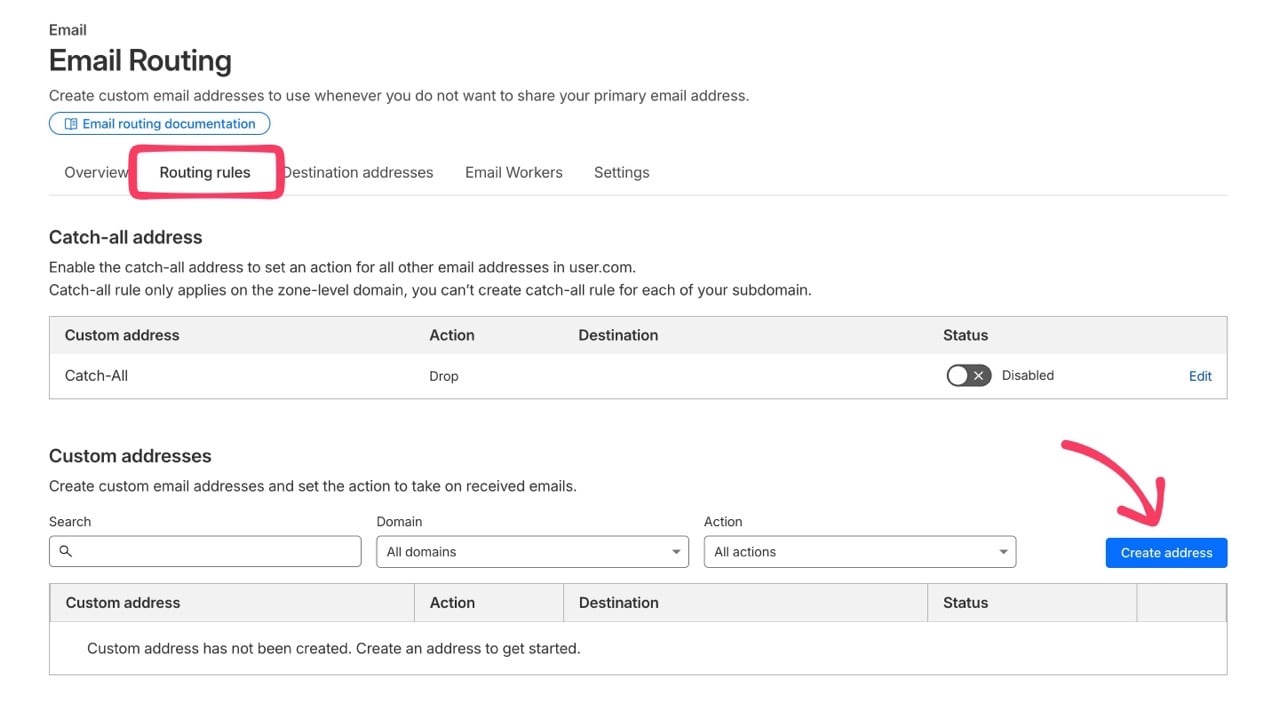Click the magnifier icon in the search box

pyautogui.click(x=65, y=551)
